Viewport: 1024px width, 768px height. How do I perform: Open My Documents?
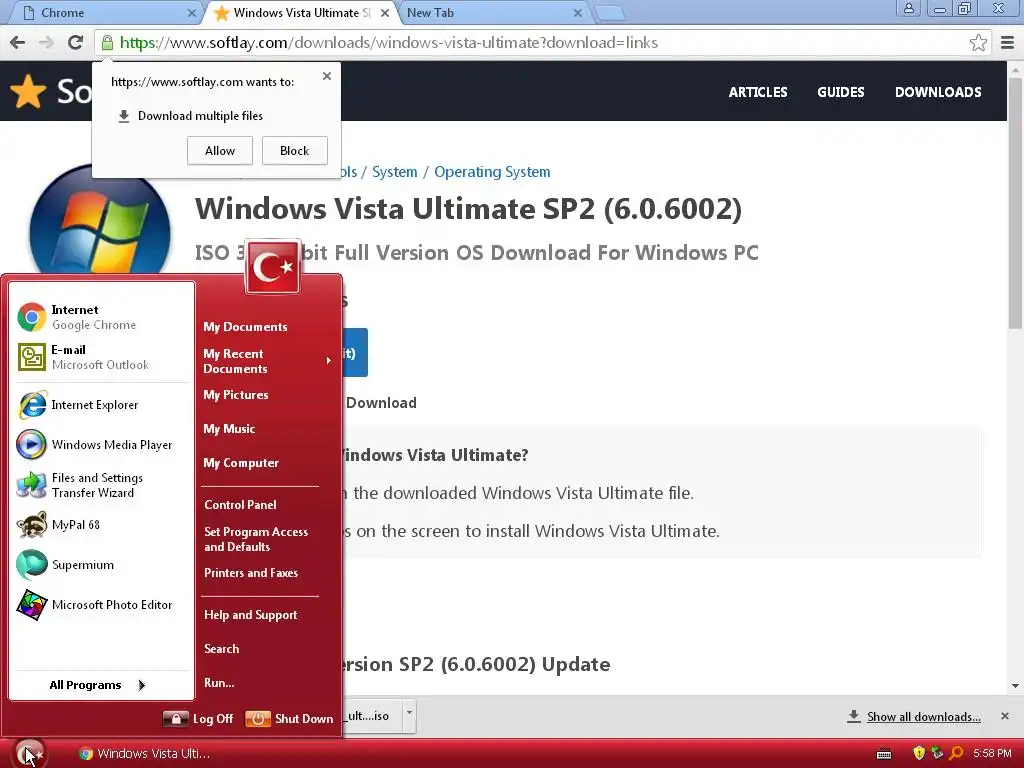(246, 327)
